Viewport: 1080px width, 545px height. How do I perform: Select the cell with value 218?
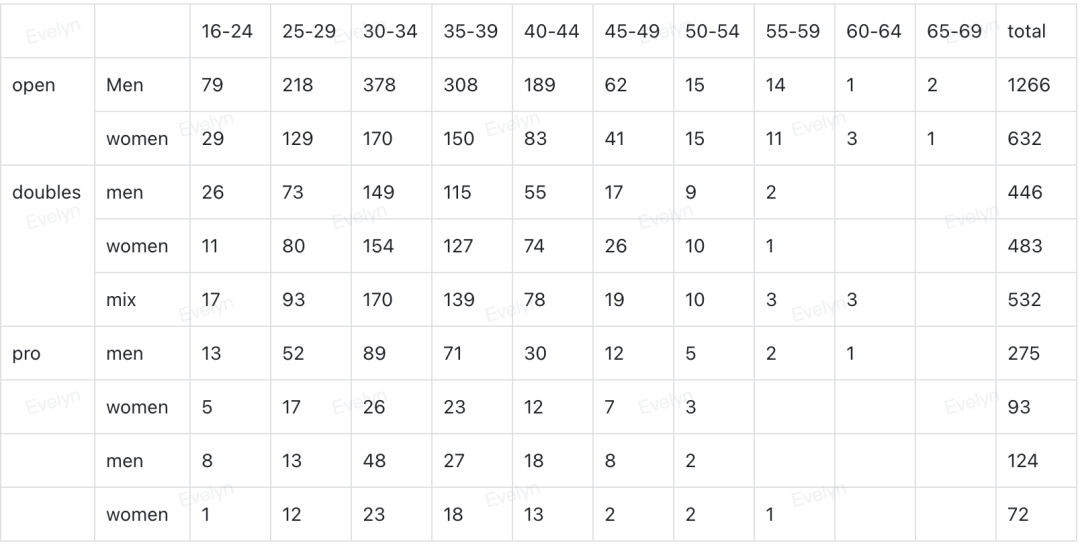point(298,85)
